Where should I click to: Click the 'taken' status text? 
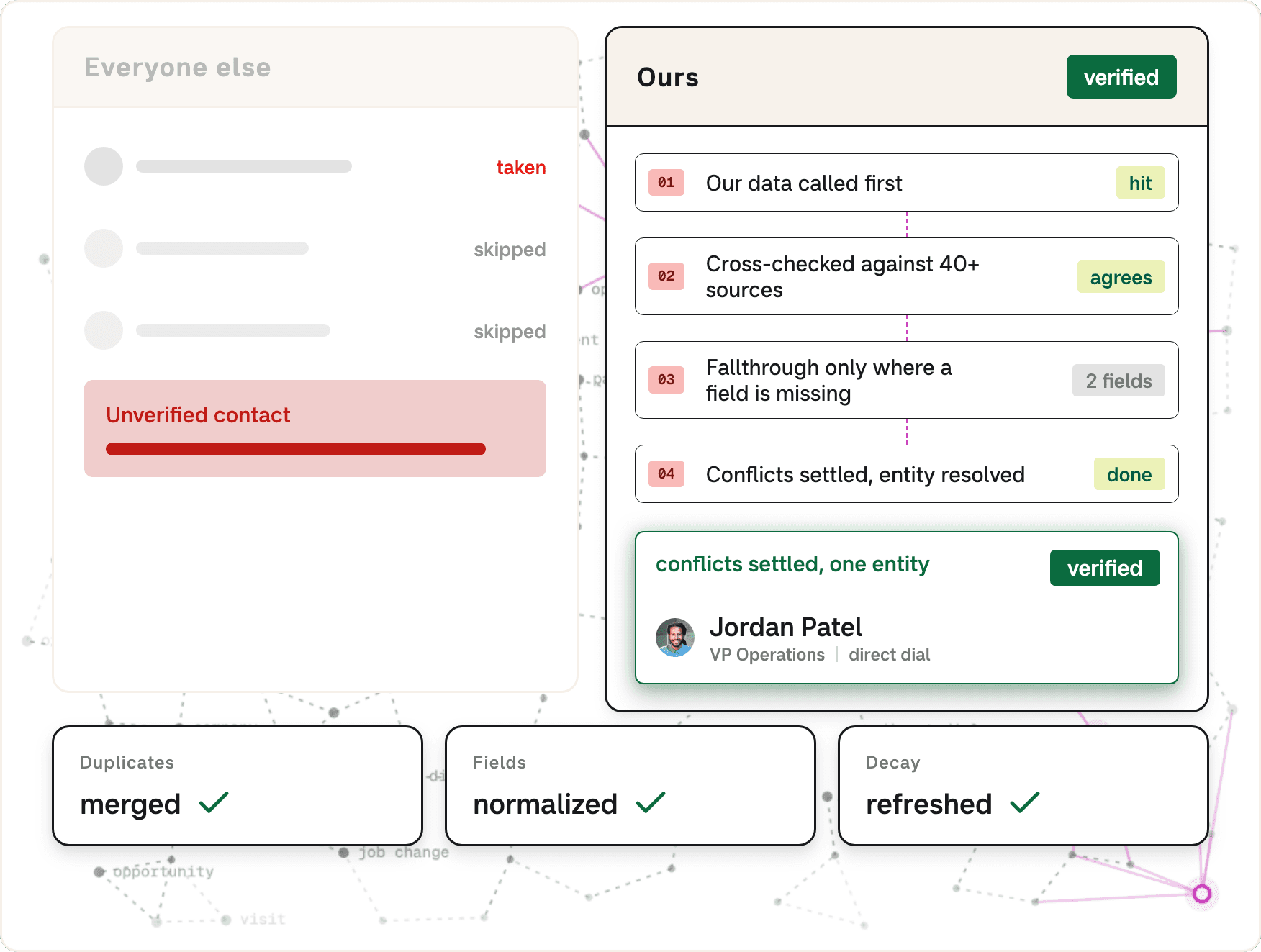point(521,168)
